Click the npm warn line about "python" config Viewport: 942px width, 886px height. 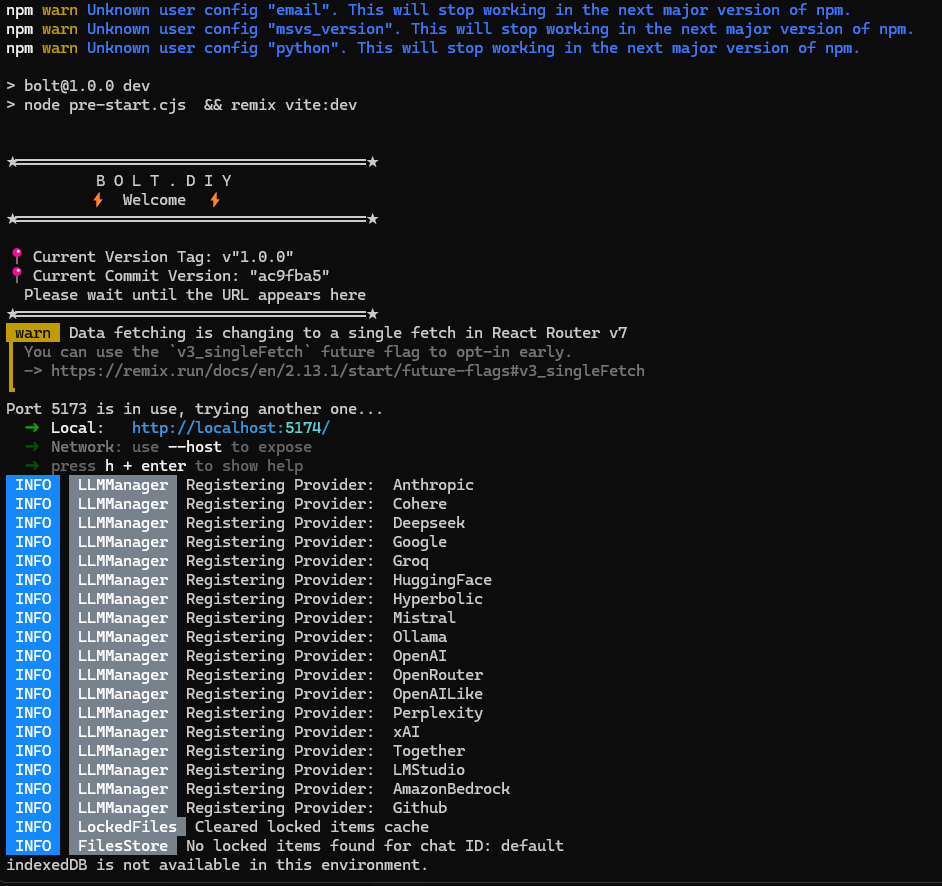pos(433,48)
